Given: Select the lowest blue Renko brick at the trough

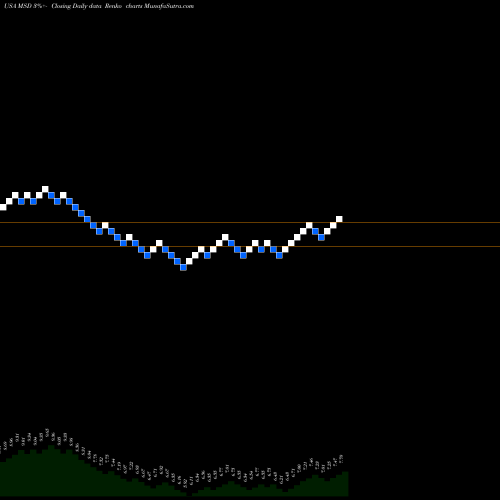Looking at the screenshot, I should [183, 267].
